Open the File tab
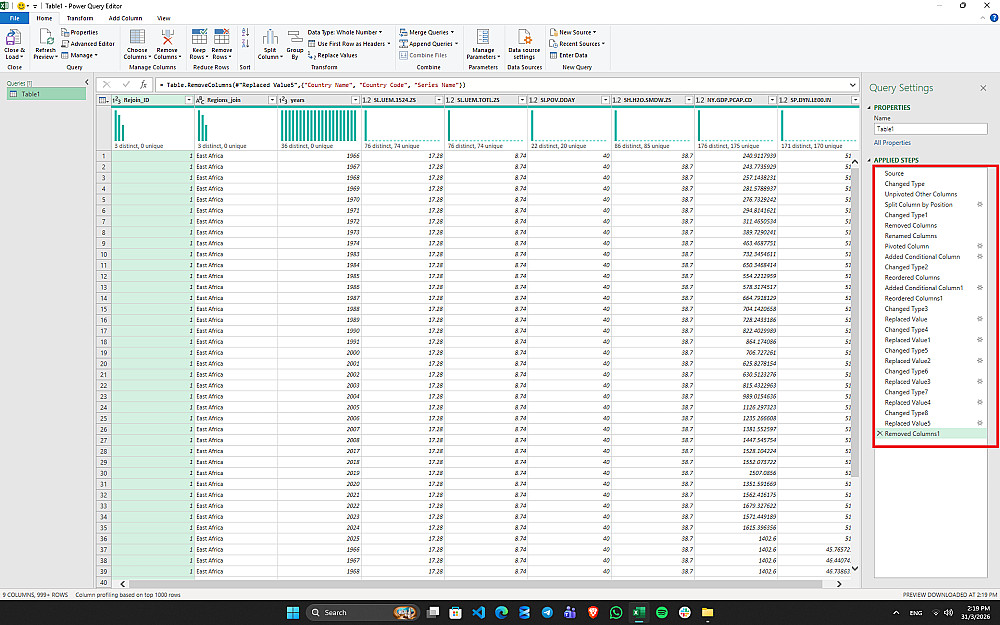 14,18
